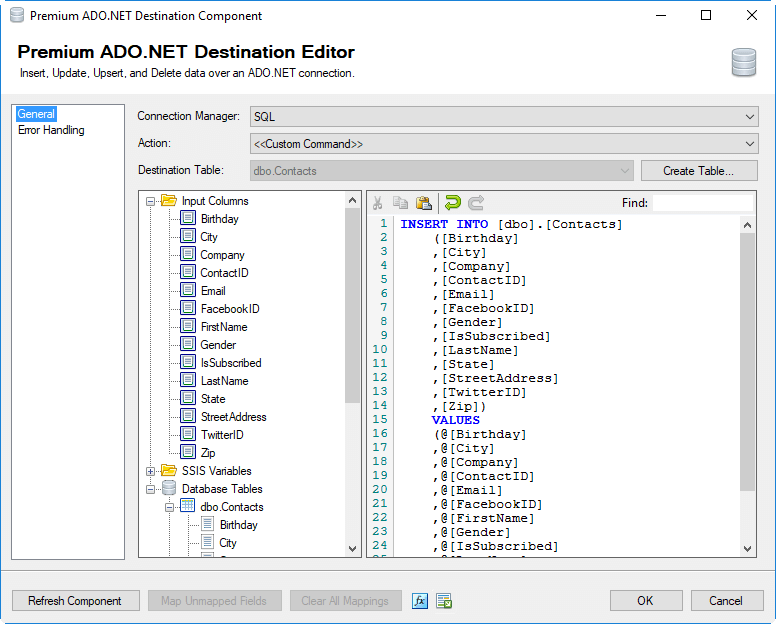Click the dbo.Contacts table grid icon
Screen dimensions: 776x624
(x=188, y=506)
